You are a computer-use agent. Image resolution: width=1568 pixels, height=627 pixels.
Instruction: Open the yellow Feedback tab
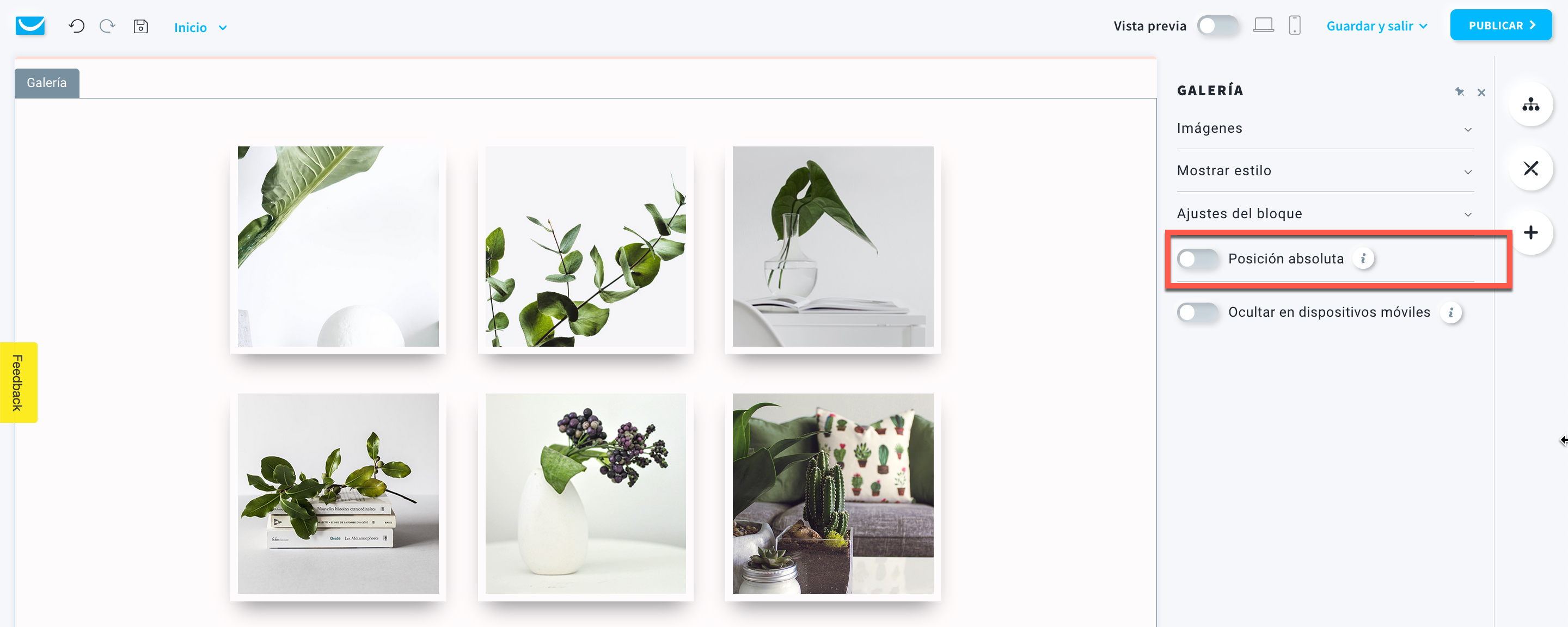tap(19, 382)
